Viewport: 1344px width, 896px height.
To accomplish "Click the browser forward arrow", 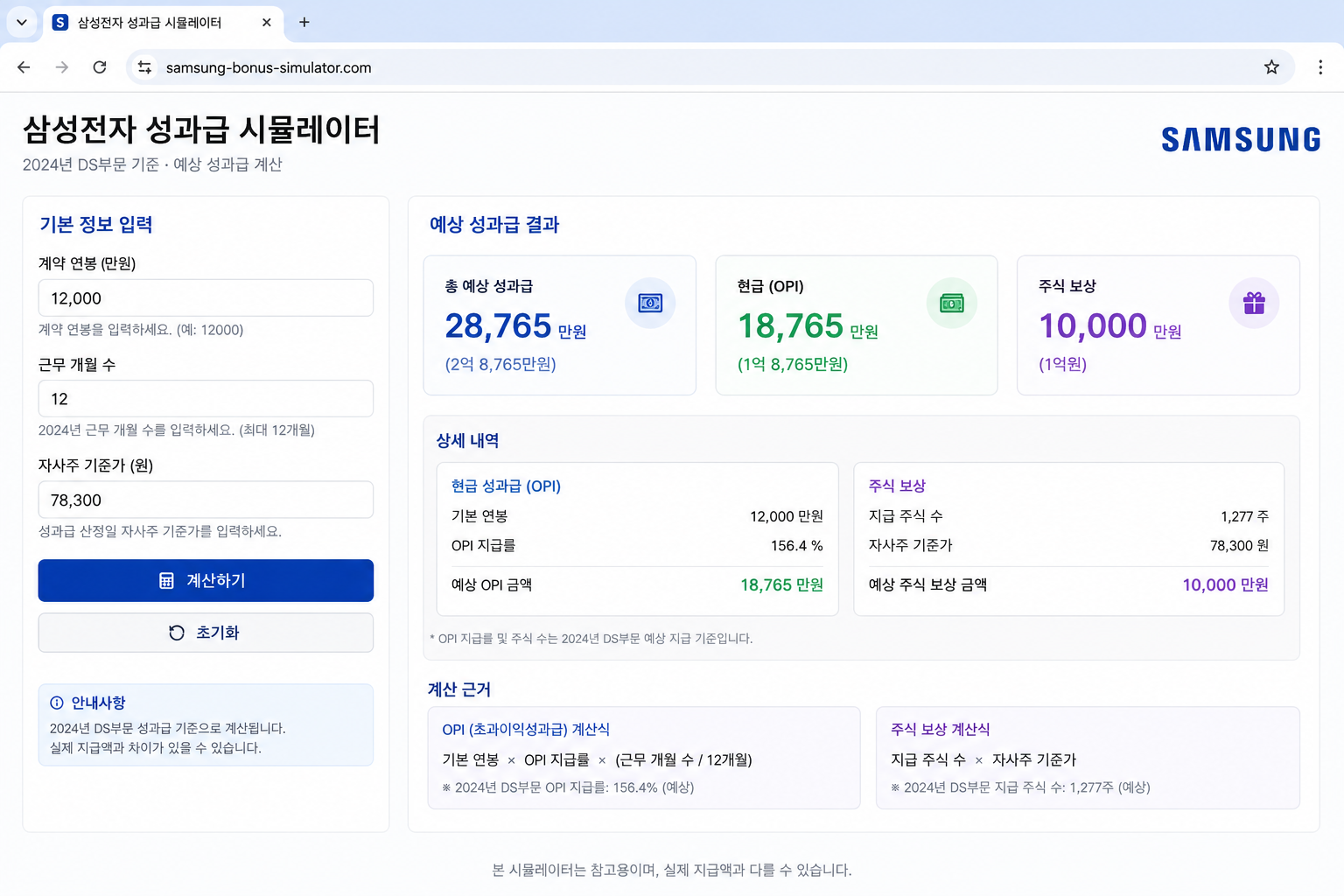I will pos(62,67).
